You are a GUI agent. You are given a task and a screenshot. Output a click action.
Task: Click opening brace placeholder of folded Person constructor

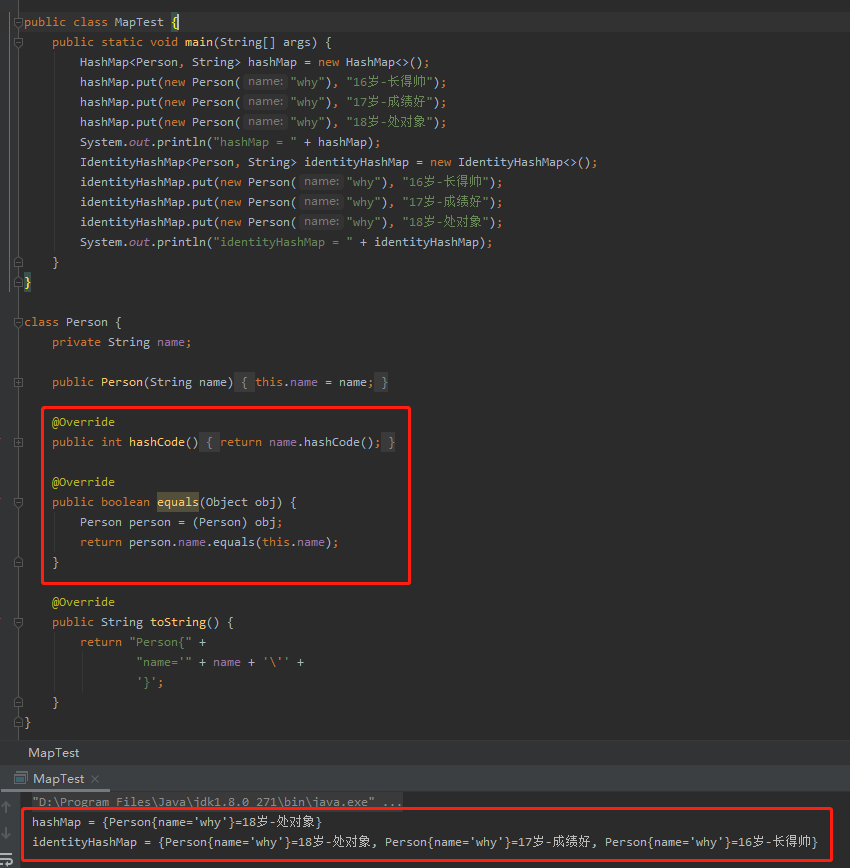244,383
